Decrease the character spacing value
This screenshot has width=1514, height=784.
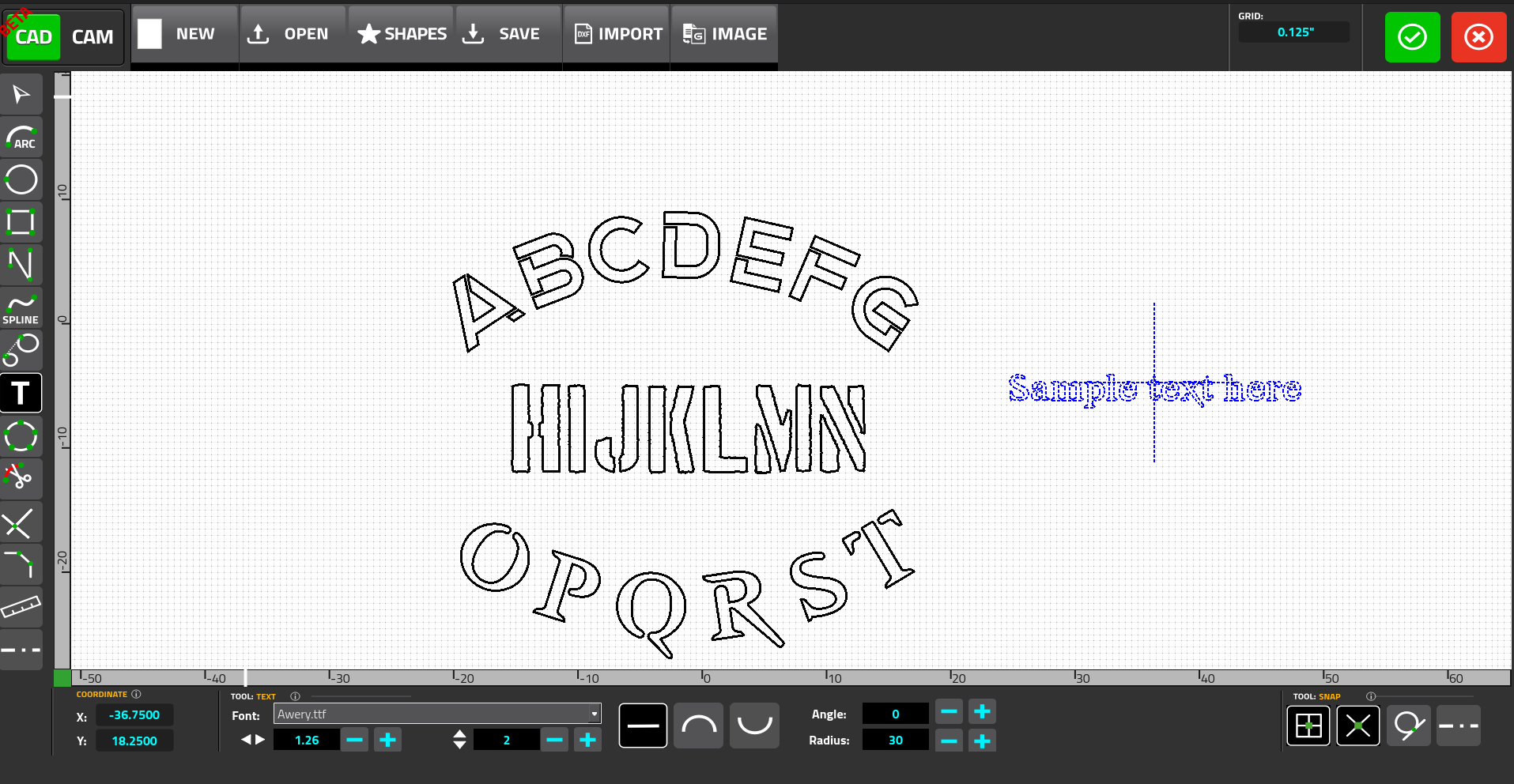click(354, 740)
